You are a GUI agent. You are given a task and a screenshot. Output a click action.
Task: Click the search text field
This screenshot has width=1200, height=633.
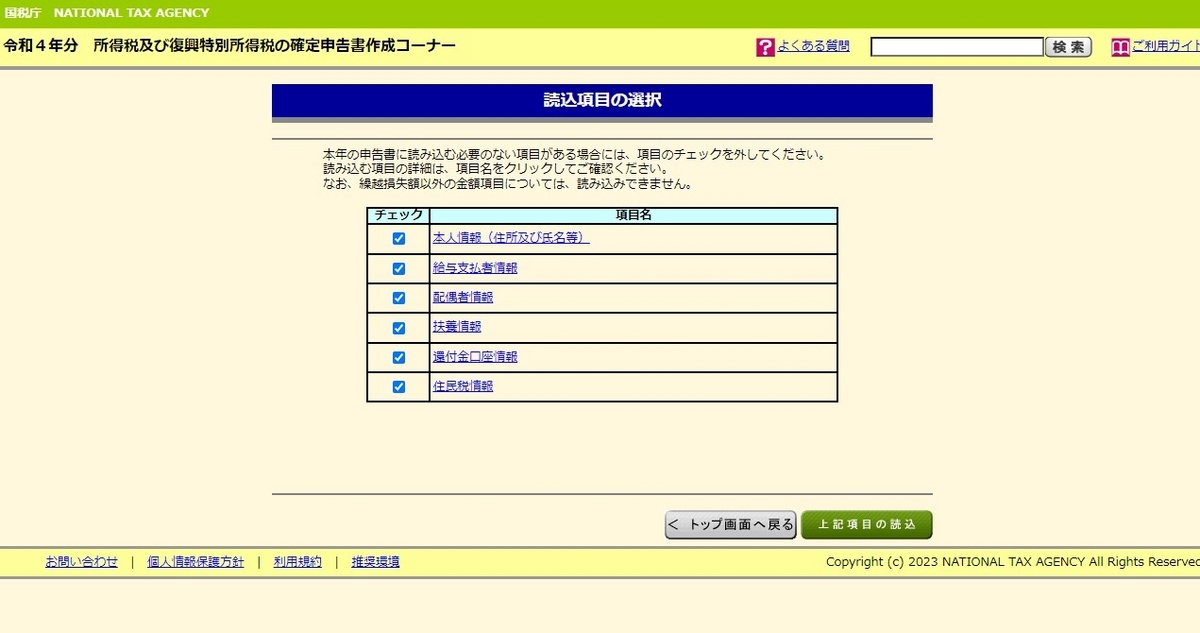pos(957,47)
